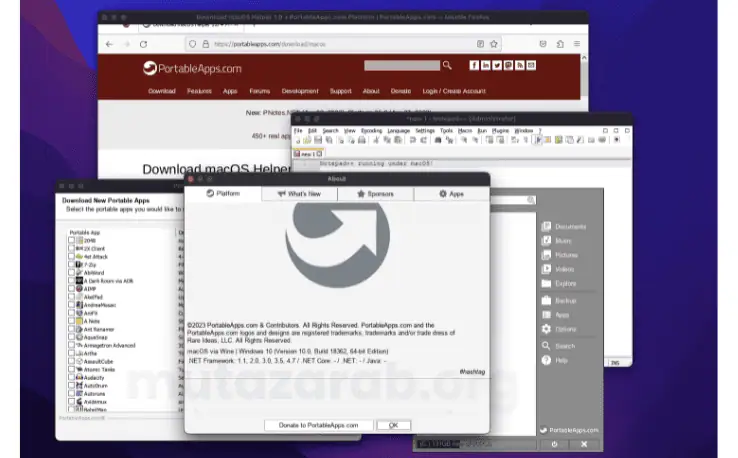Click the power eject button in PortableApps menu
Image resolution: width=738 pixels, height=458 pixels.
click(554, 444)
